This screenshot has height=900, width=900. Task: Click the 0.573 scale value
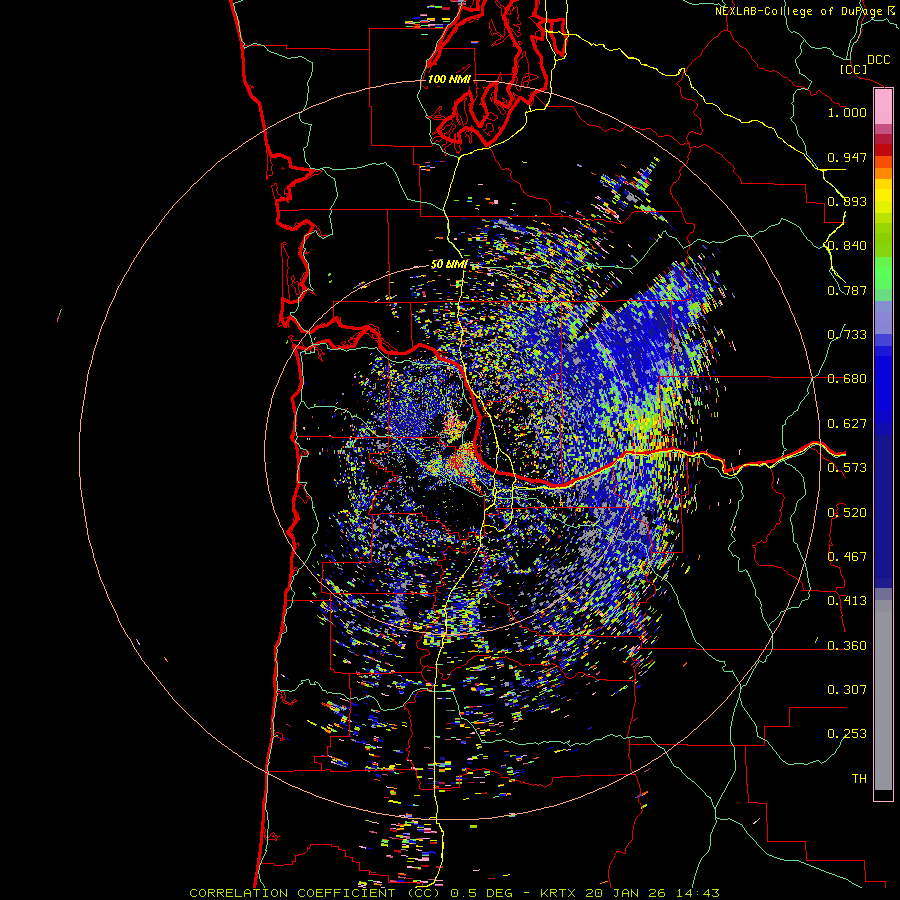pyautogui.click(x=847, y=468)
